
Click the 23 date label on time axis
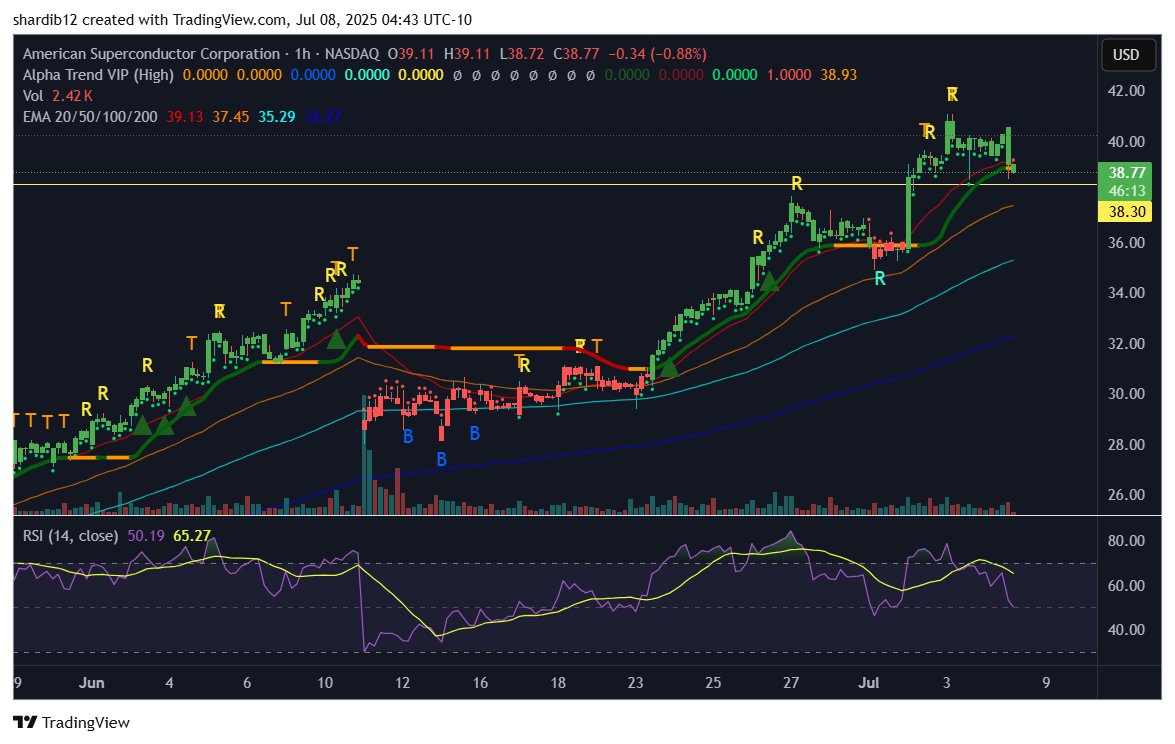[635, 683]
